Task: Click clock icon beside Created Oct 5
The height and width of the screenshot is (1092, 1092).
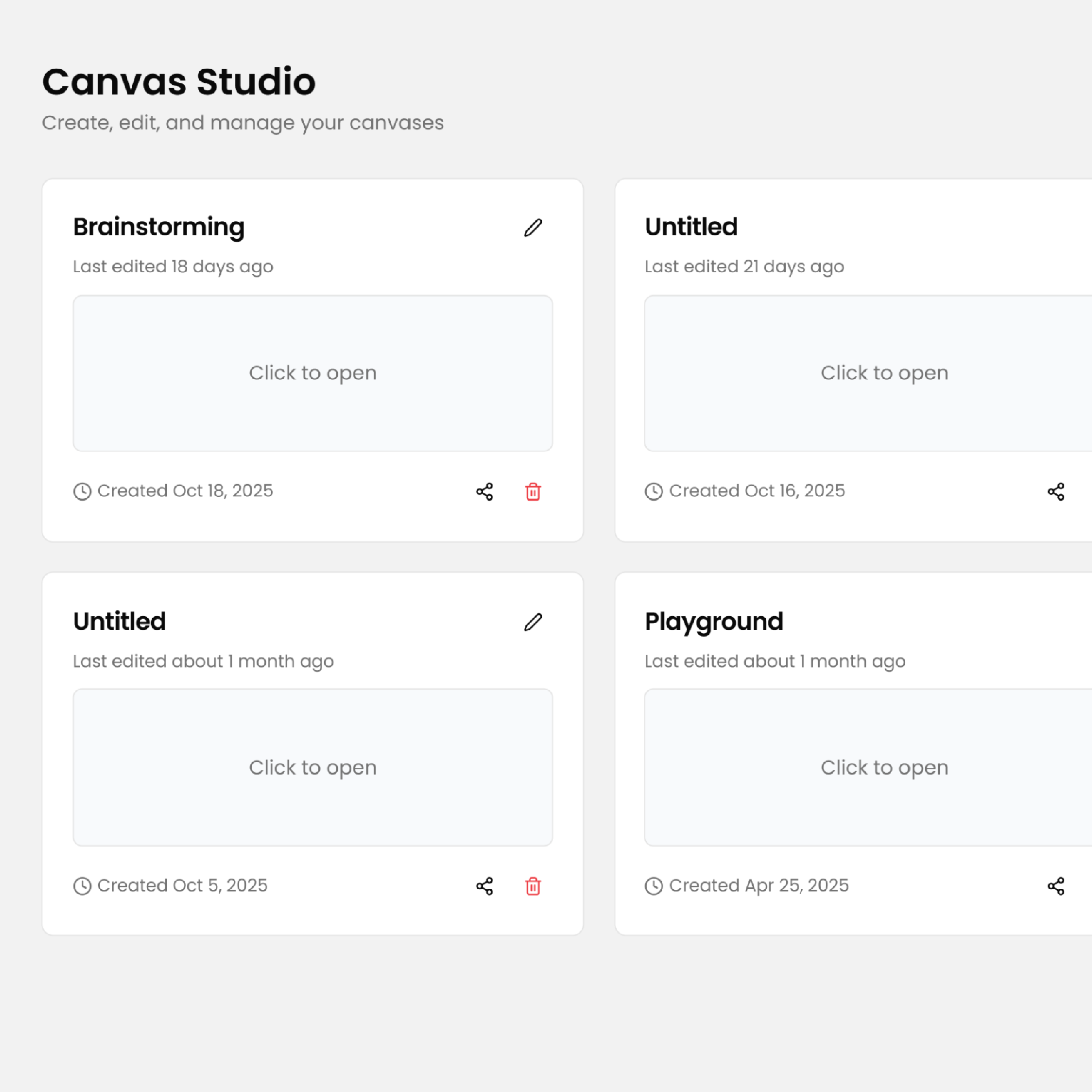Action: pyautogui.click(x=82, y=886)
